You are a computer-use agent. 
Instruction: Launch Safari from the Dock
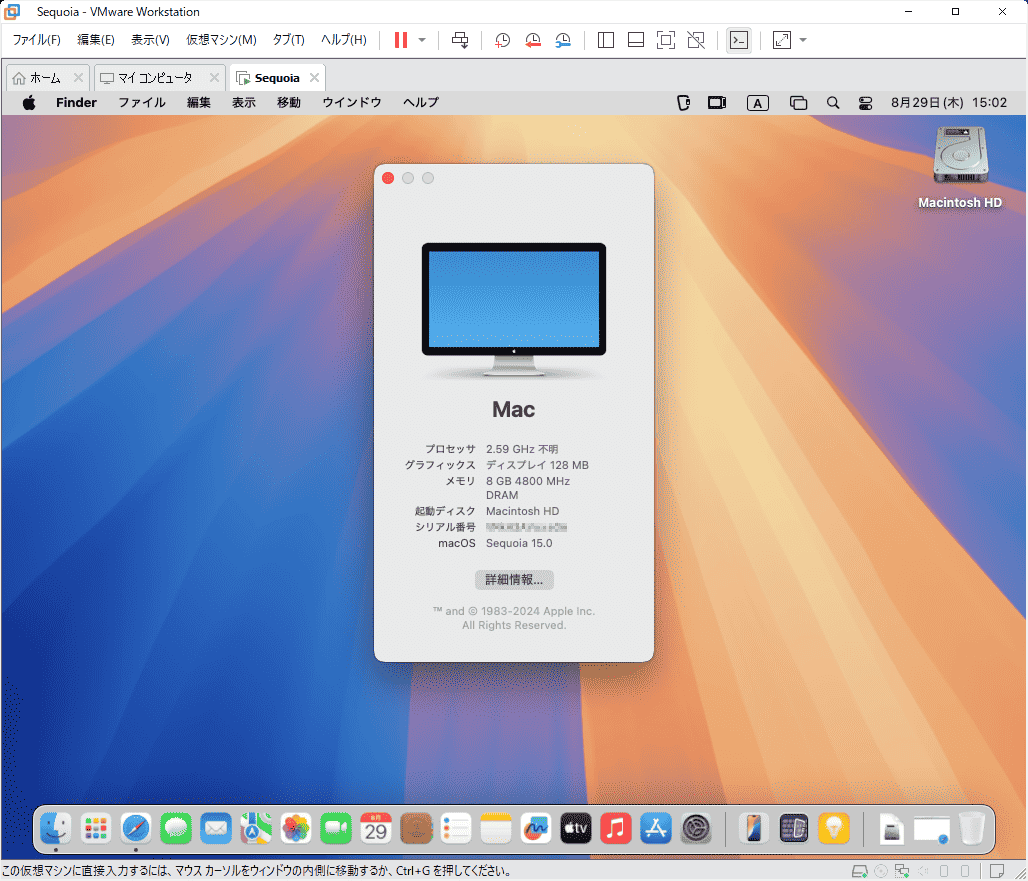click(x=136, y=829)
